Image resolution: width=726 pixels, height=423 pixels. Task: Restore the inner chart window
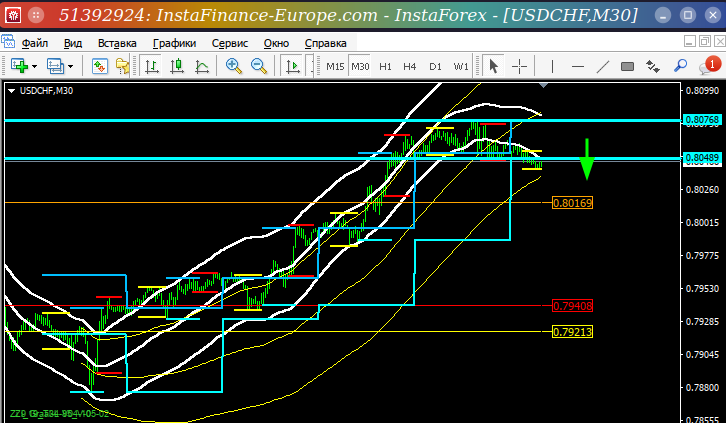[x=705, y=42]
